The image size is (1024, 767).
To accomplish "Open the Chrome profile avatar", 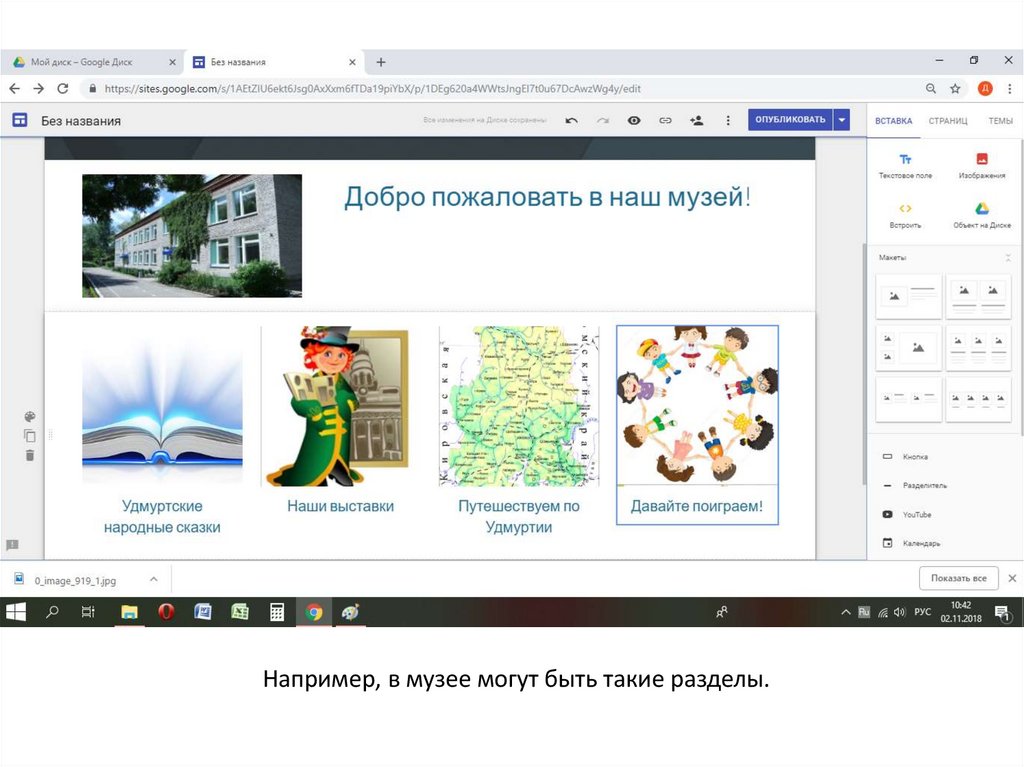I will click(x=985, y=88).
